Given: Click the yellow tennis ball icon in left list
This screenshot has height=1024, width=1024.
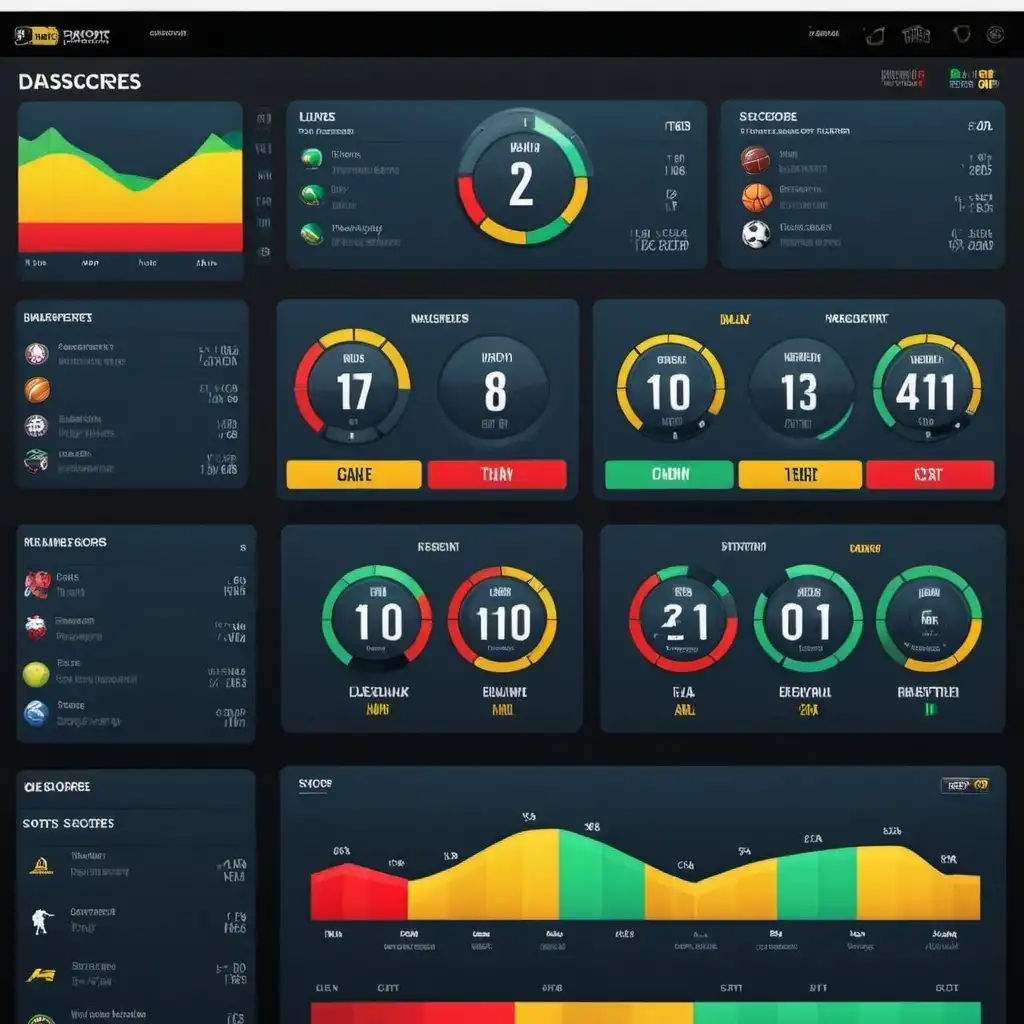Looking at the screenshot, I should (x=36, y=674).
